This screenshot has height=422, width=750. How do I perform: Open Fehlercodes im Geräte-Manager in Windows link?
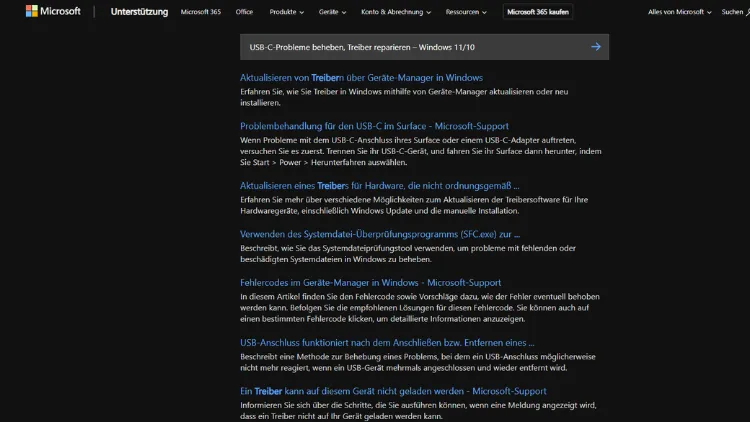[x=370, y=283]
